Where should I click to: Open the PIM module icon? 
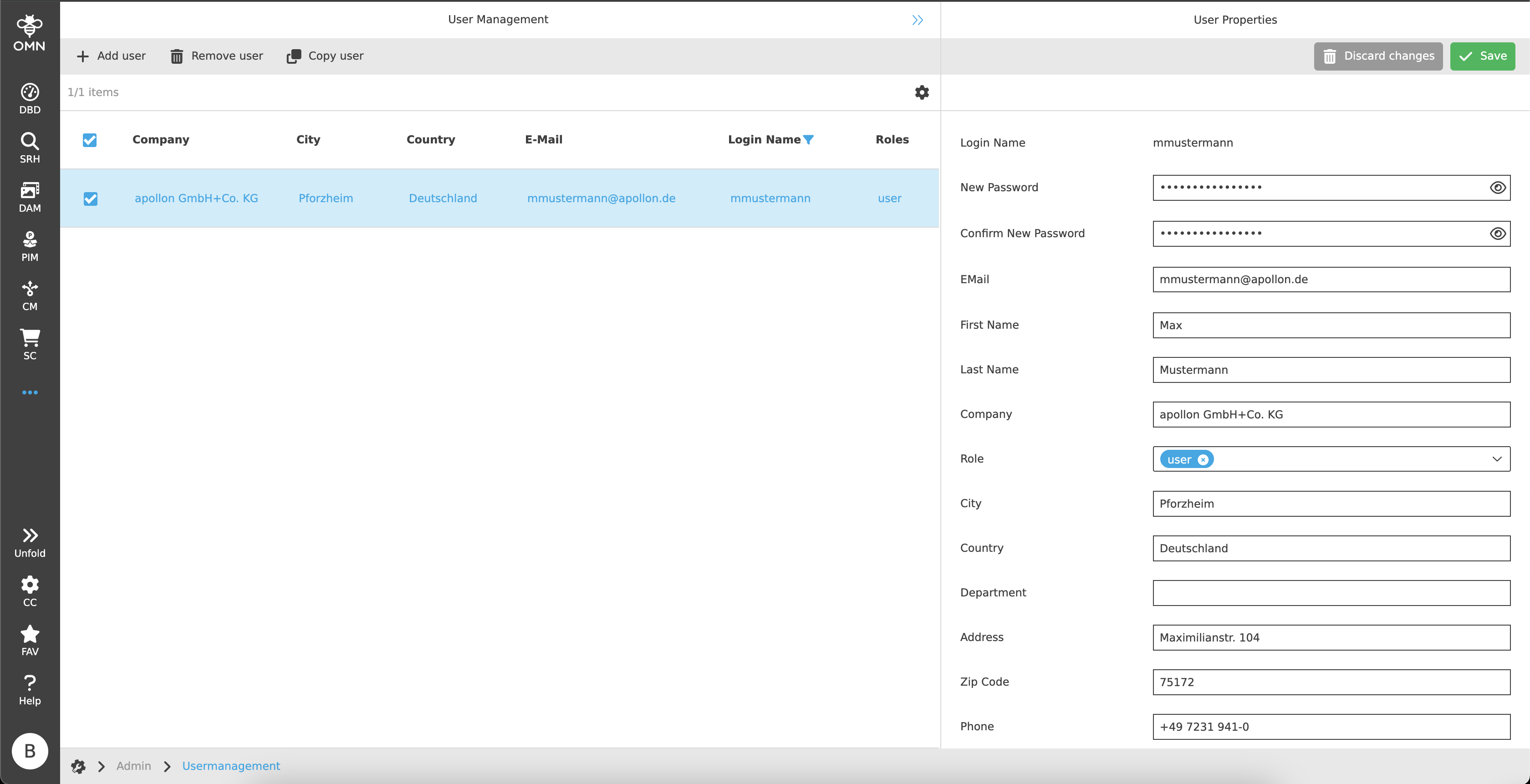pyautogui.click(x=30, y=246)
